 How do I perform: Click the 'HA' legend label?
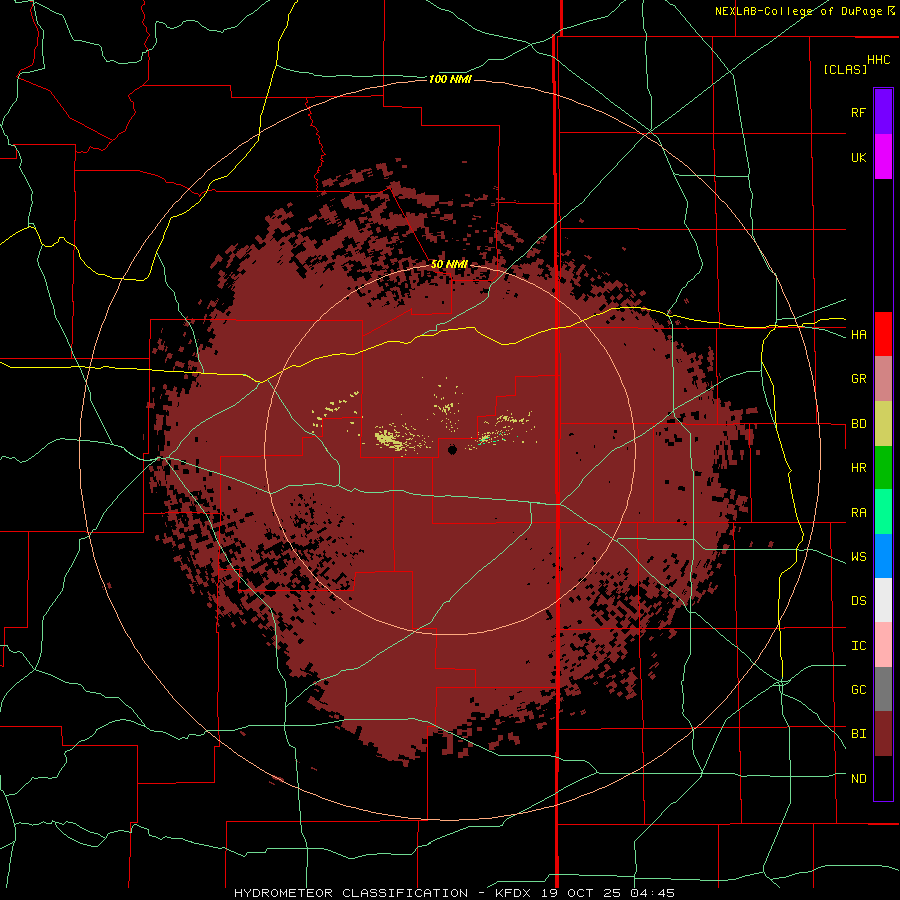[858, 334]
